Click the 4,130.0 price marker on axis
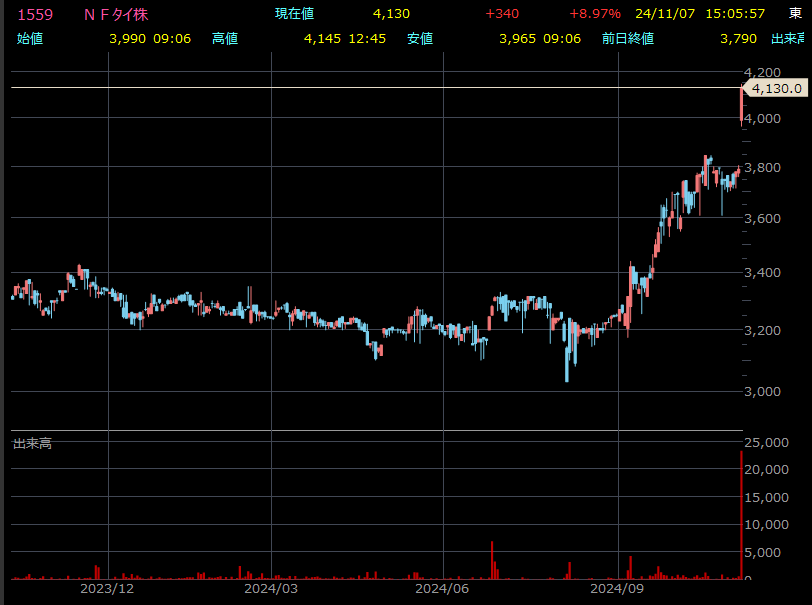The height and width of the screenshot is (605, 812). (x=776, y=88)
